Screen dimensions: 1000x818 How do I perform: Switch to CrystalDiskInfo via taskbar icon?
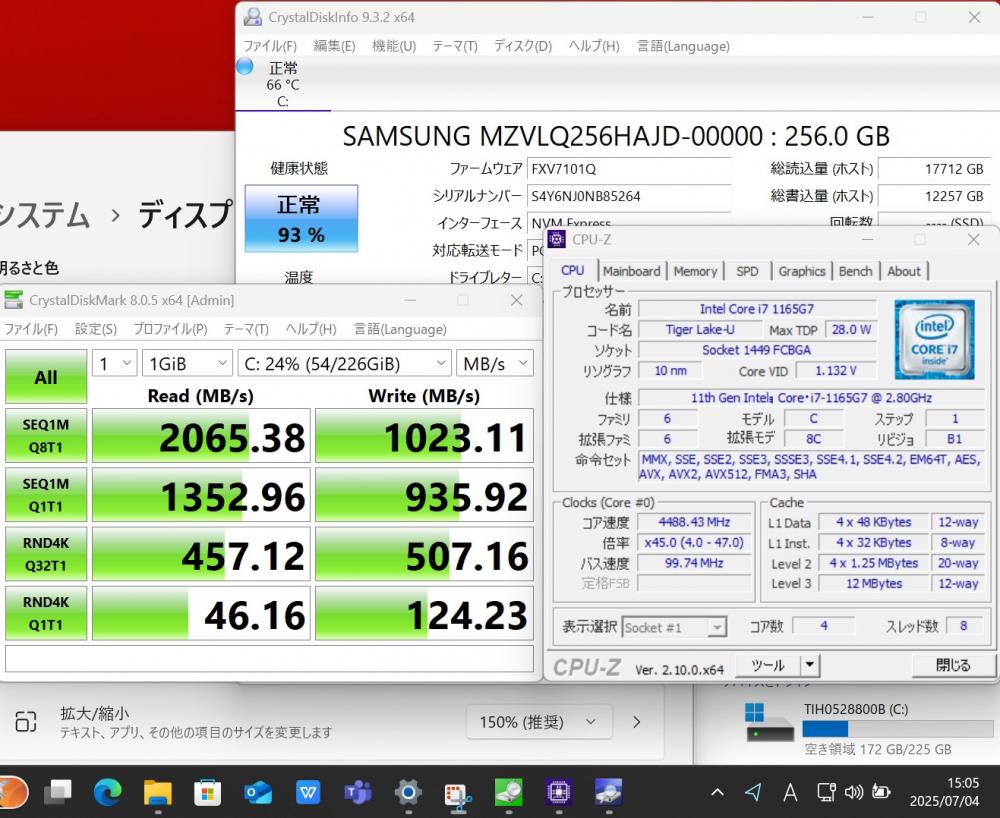[x=608, y=792]
